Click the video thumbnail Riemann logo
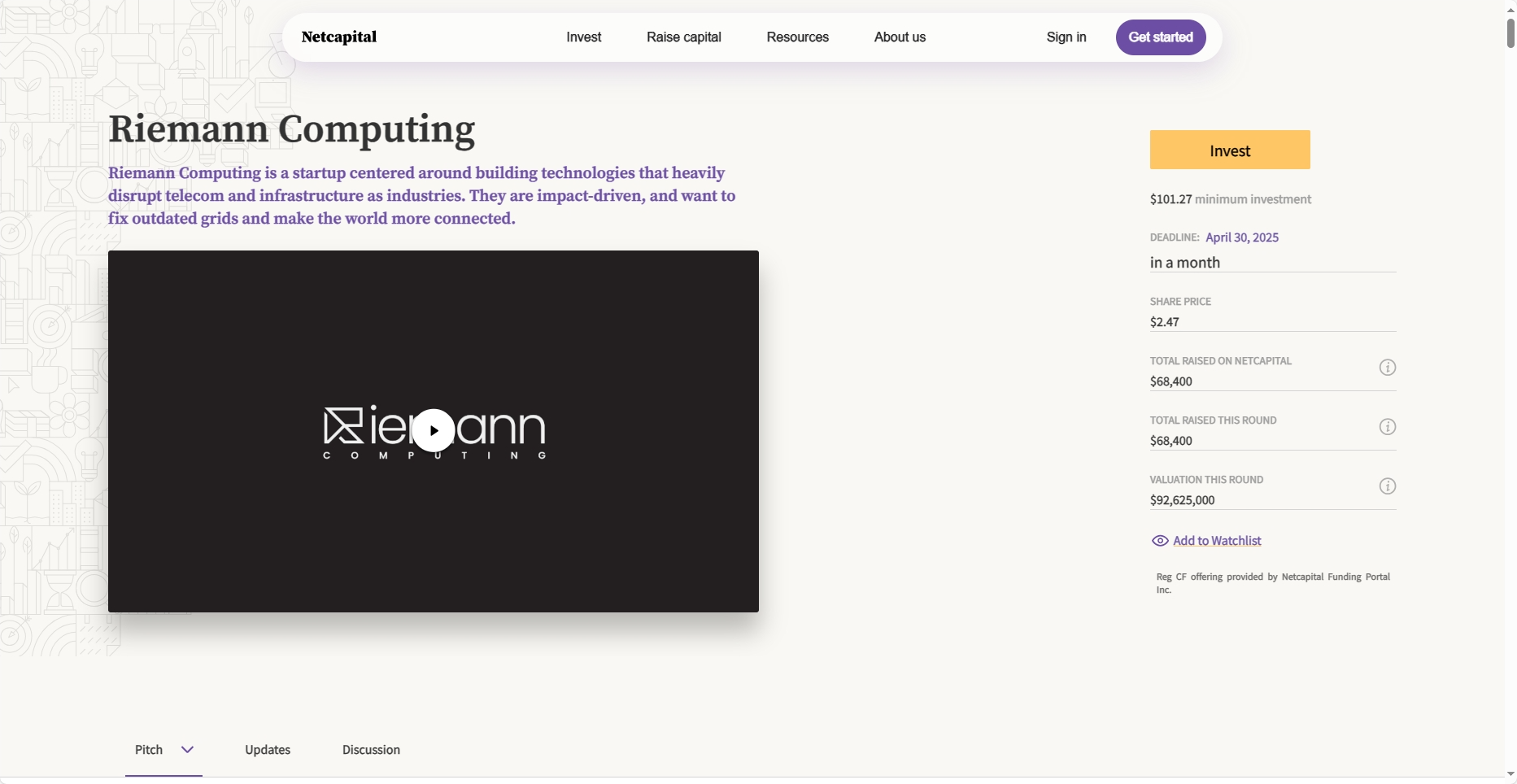Viewport: 1517px width, 784px height. coord(434,432)
